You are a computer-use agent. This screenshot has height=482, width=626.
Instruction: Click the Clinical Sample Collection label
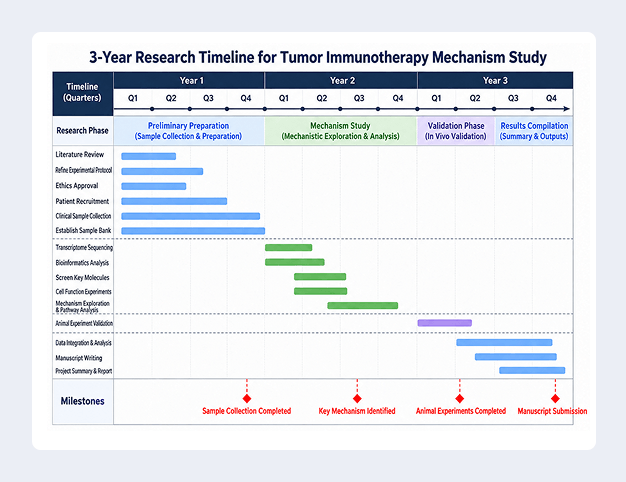83,216
